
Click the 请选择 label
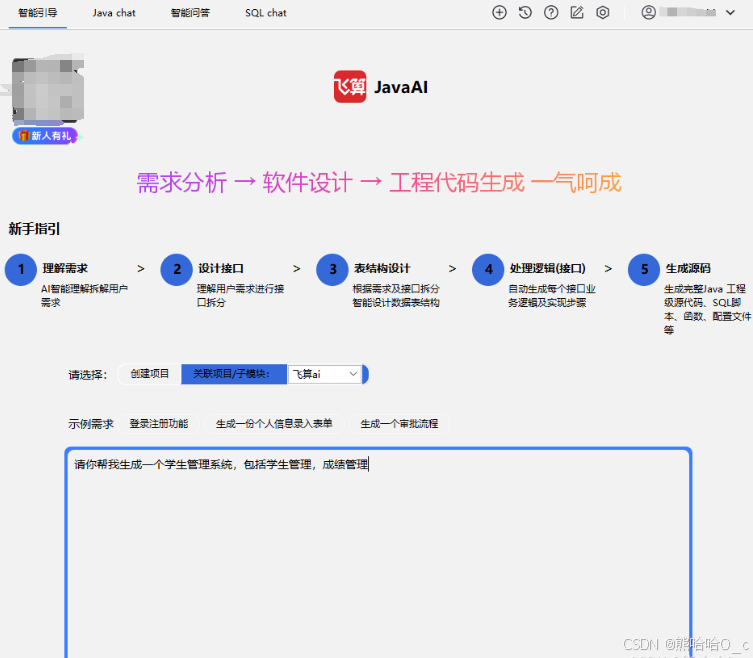tap(87, 375)
